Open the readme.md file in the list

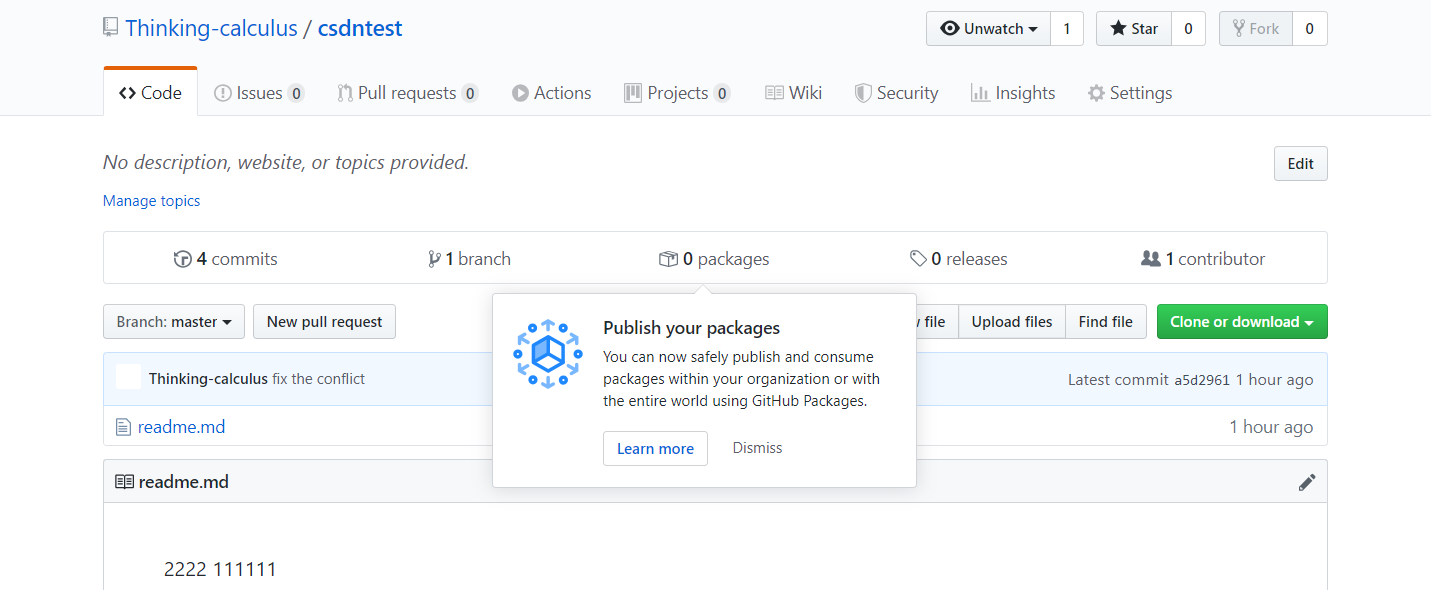tap(181, 427)
